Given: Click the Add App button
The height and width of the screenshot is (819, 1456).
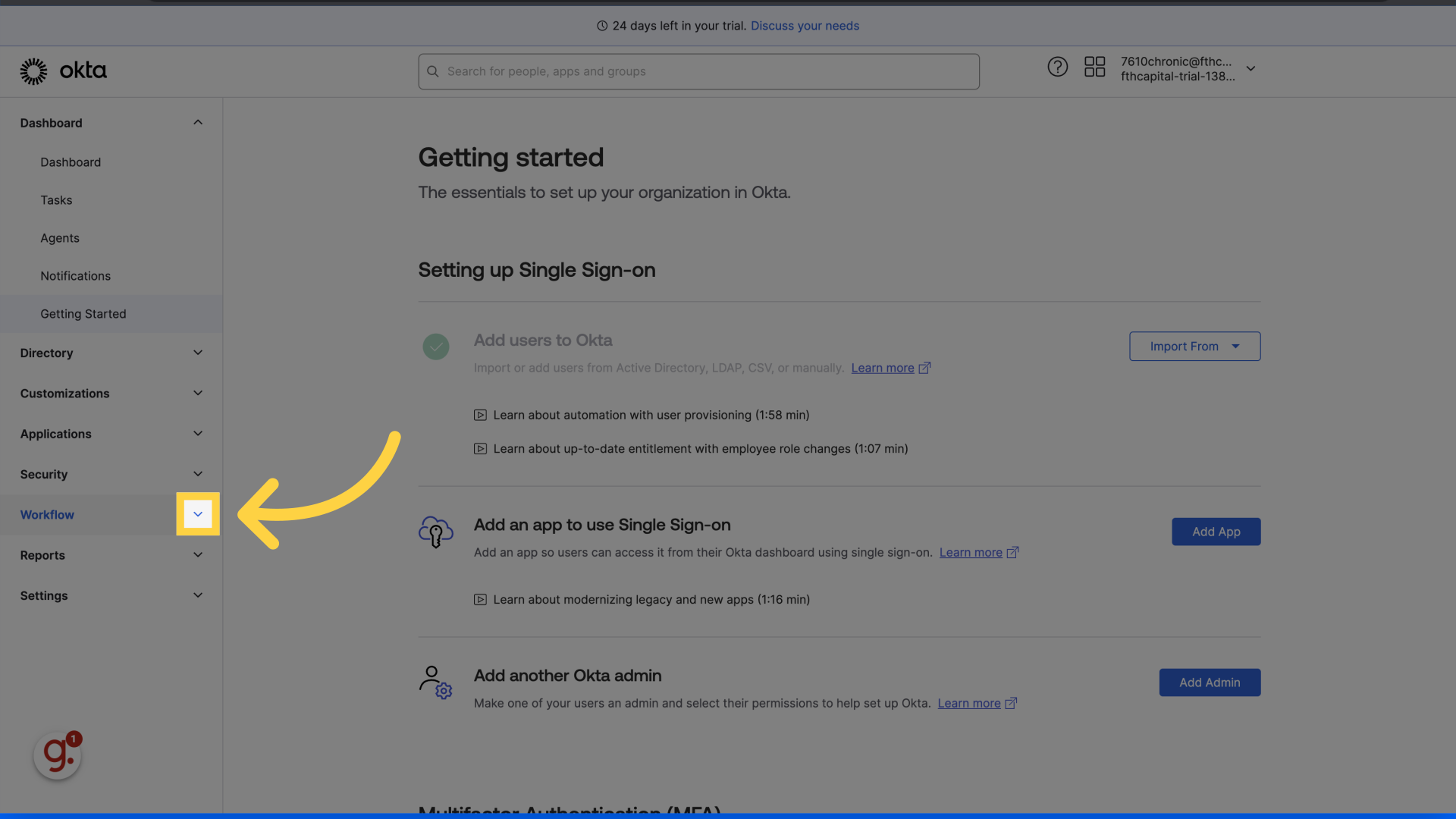Looking at the screenshot, I should [x=1216, y=532].
